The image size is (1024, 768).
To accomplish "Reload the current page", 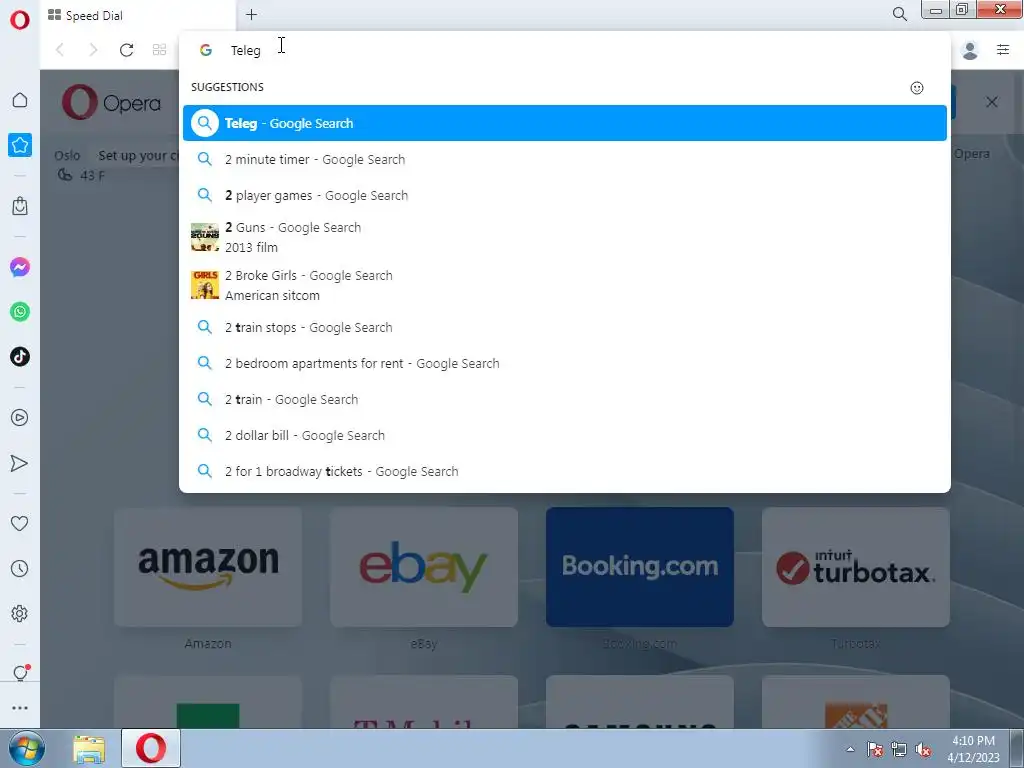I will pyautogui.click(x=127, y=50).
